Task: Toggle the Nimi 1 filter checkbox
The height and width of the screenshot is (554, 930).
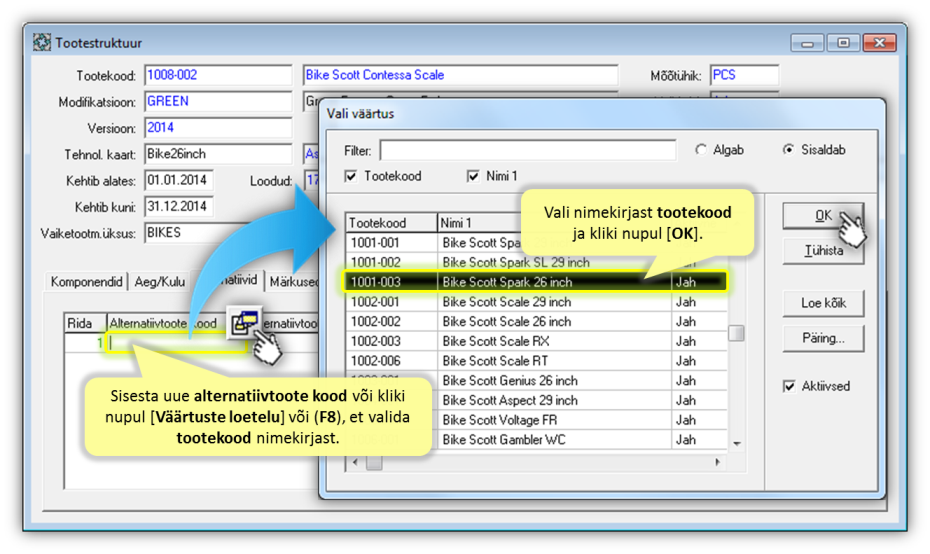Action: click(473, 176)
